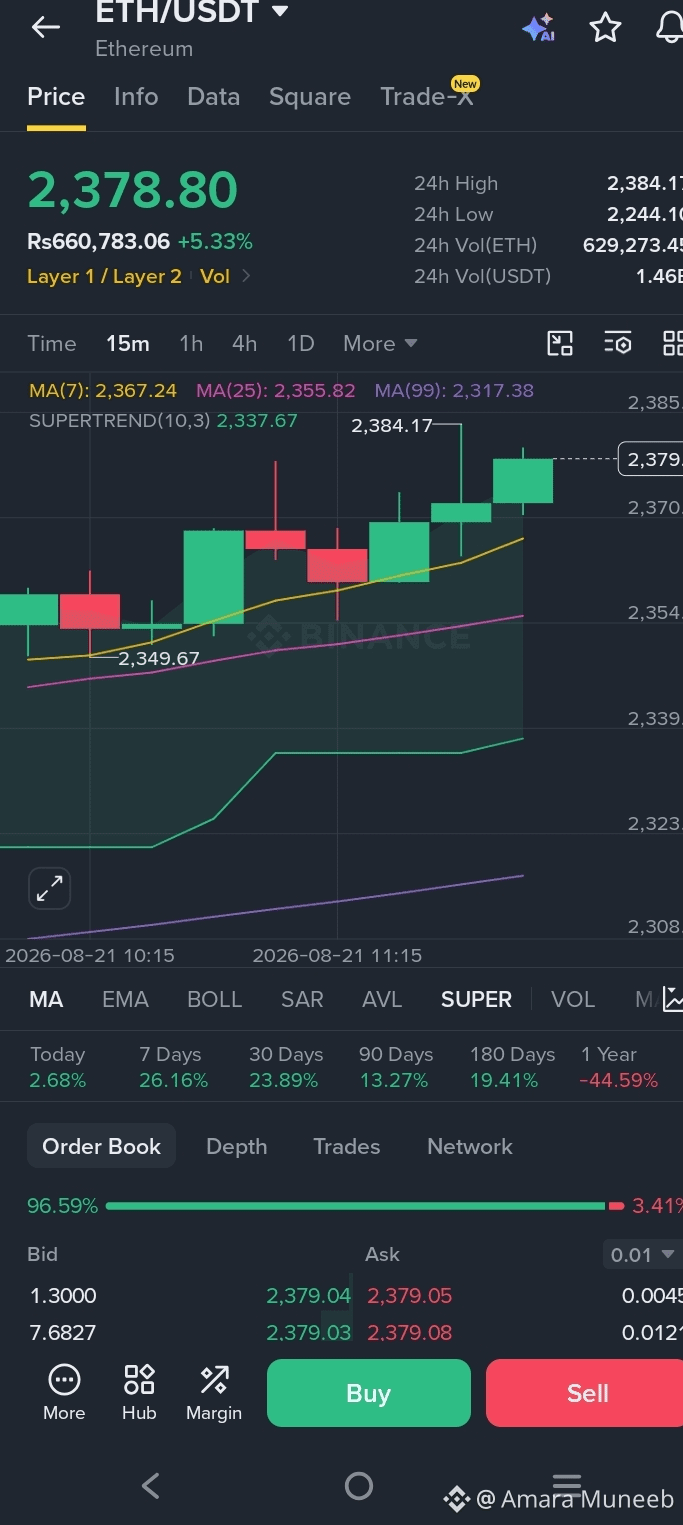Open the AI sparkle assistant icon

pos(539,28)
